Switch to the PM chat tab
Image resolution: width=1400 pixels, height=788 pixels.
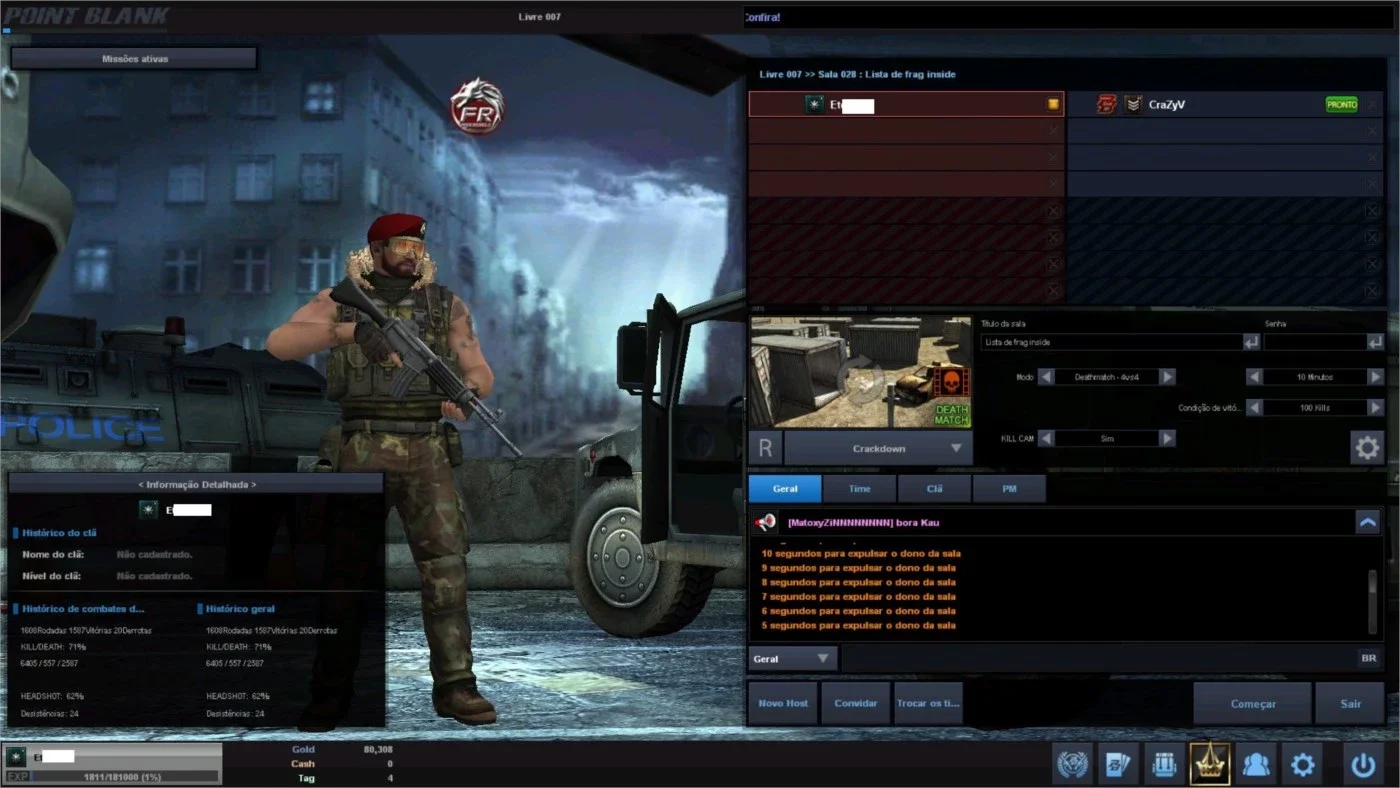1010,488
